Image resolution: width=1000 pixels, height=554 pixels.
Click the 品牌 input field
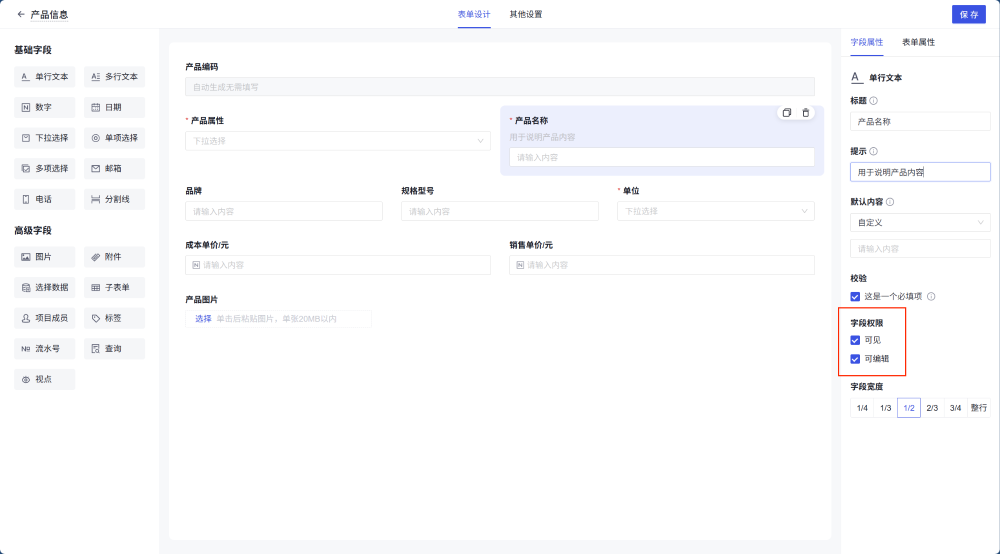click(x=284, y=211)
